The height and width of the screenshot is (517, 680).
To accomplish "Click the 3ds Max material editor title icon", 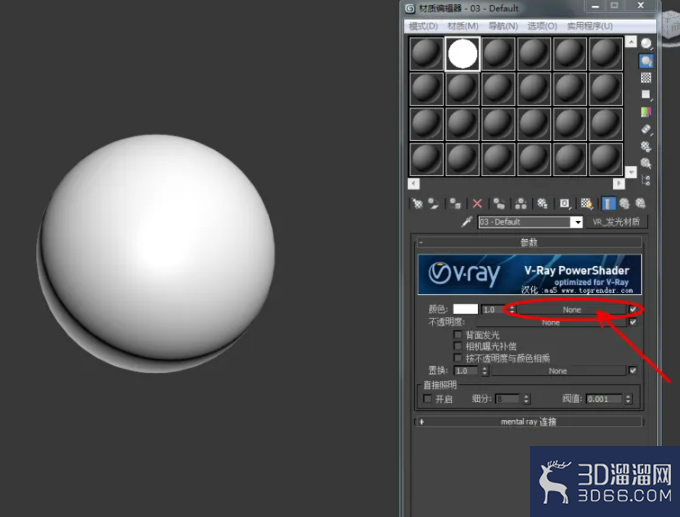I will click(410, 8).
